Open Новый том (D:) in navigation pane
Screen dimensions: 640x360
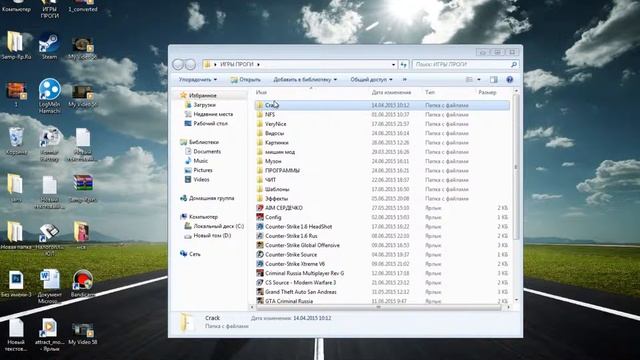212,236
